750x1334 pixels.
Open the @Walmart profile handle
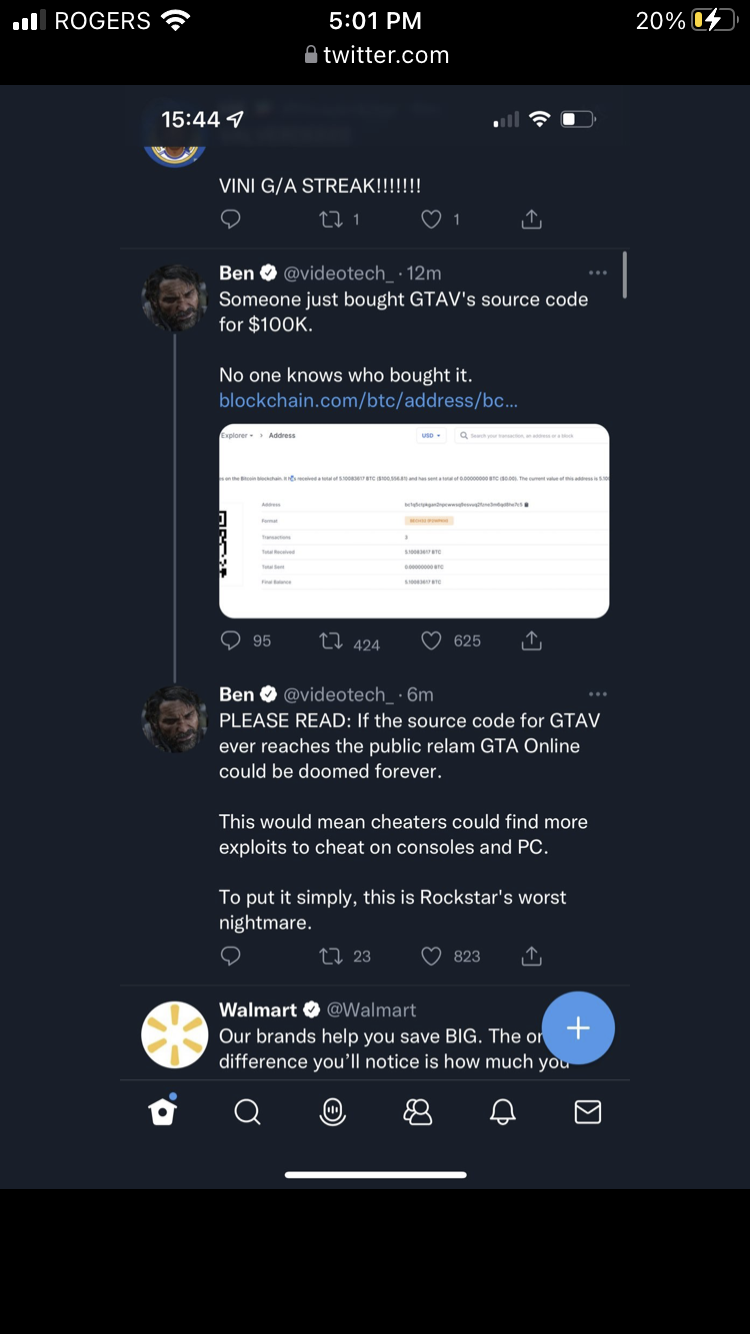pyautogui.click(x=371, y=1010)
